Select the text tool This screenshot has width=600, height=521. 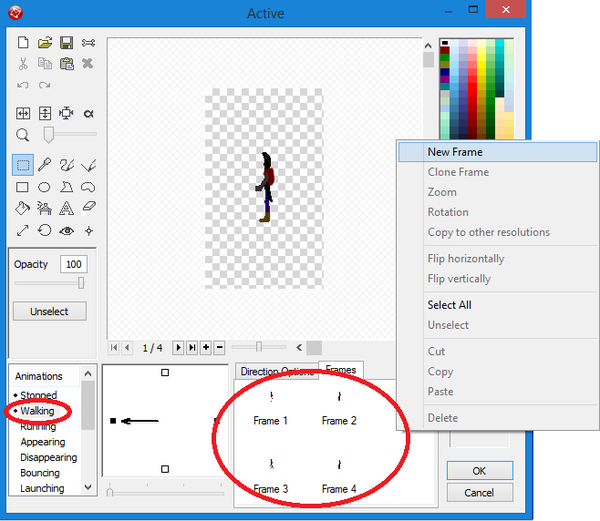point(66,209)
